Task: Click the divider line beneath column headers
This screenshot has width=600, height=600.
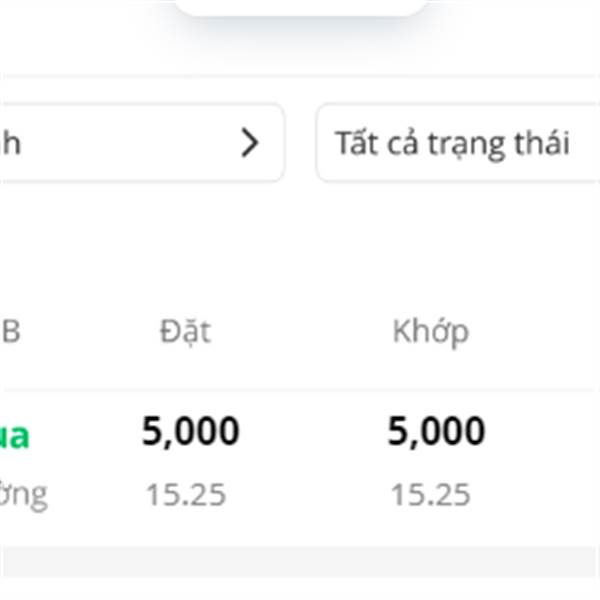Action: (x=300, y=390)
